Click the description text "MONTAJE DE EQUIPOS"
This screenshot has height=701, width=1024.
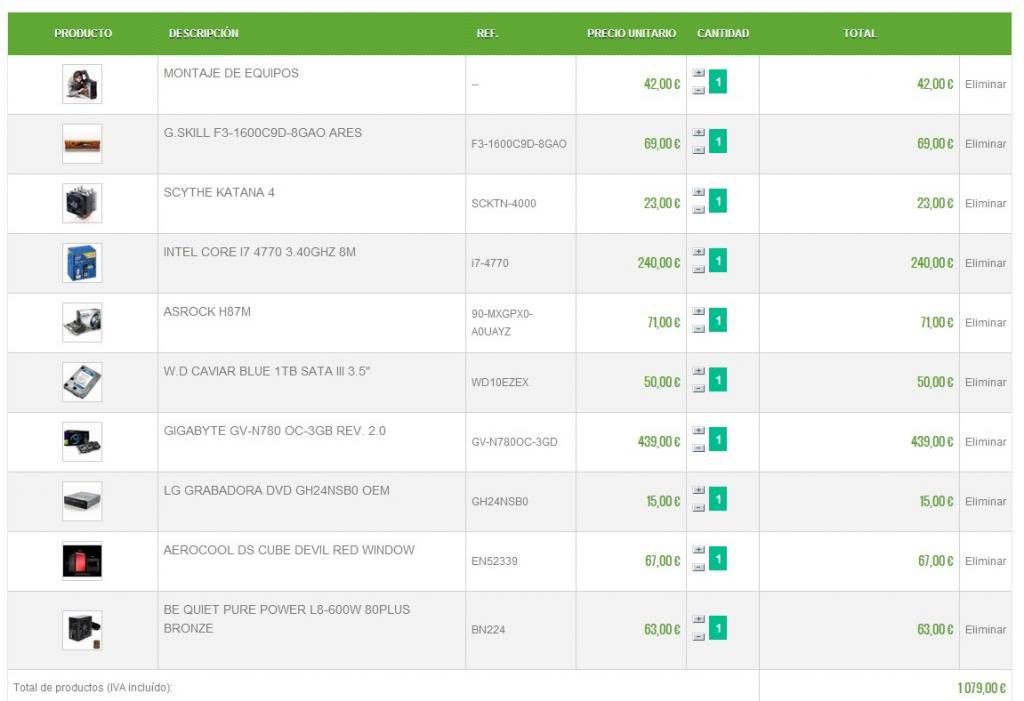coord(231,73)
